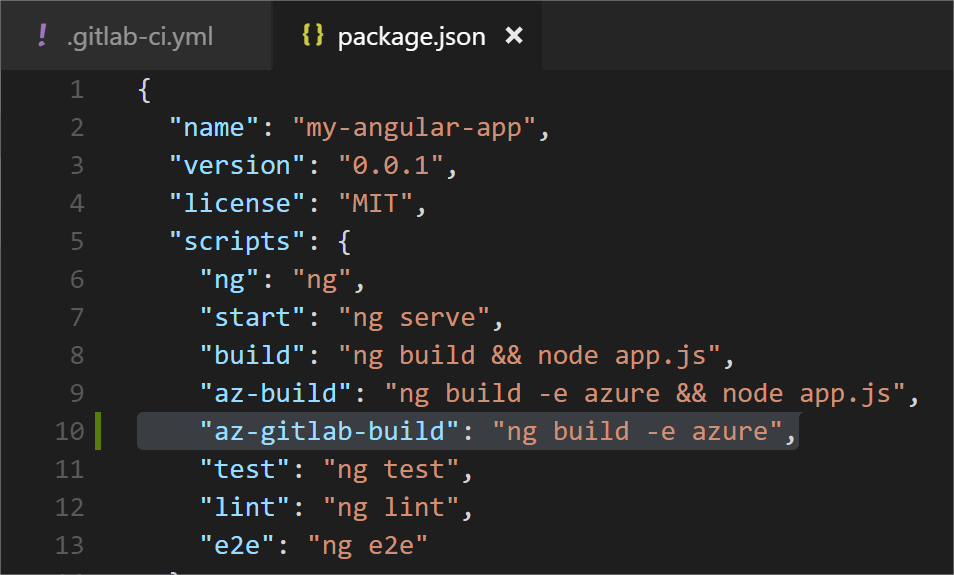Image resolution: width=954 pixels, height=575 pixels.
Task: Click the "my-angular-app" value
Action: pos(414,128)
